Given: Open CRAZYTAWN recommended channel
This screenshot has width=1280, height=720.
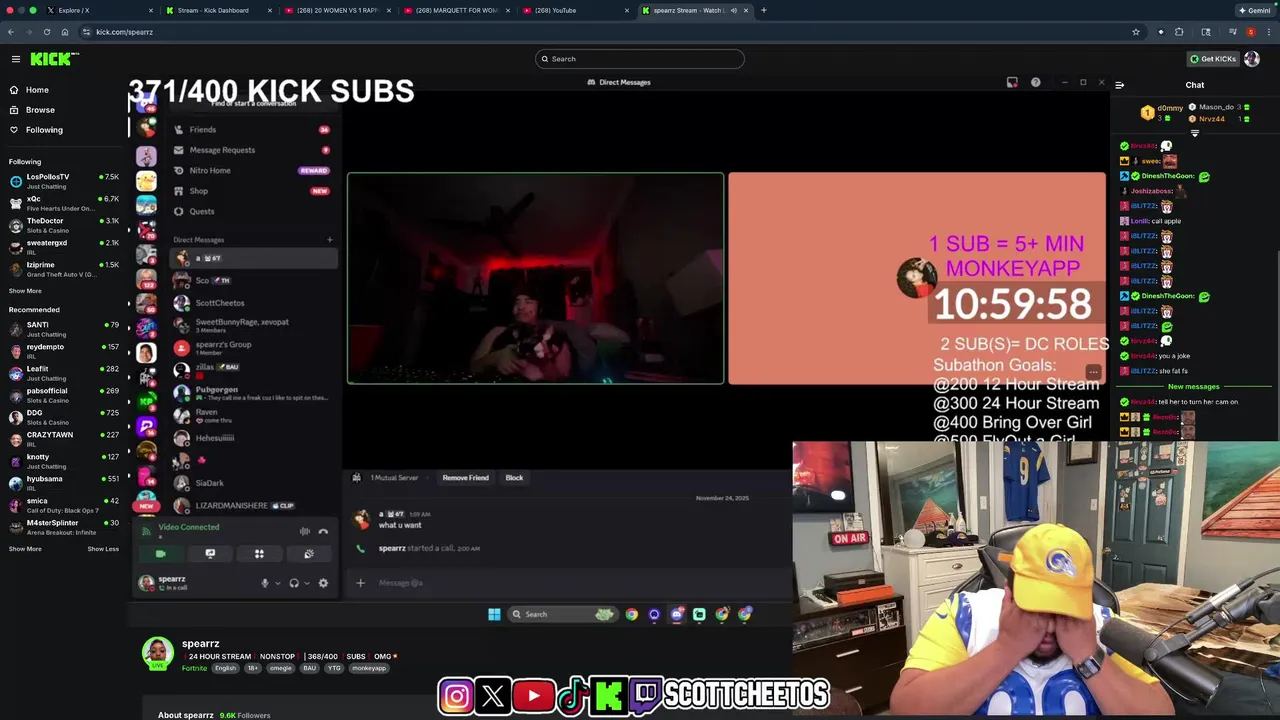Looking at the screenshot, I should click(x=62, y=439).
